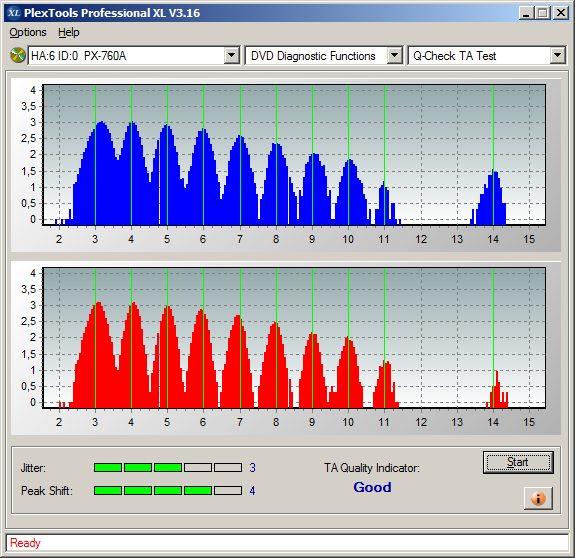Expand the Q-Check TA Test dropdown arrow

click(x=557, y=56)
